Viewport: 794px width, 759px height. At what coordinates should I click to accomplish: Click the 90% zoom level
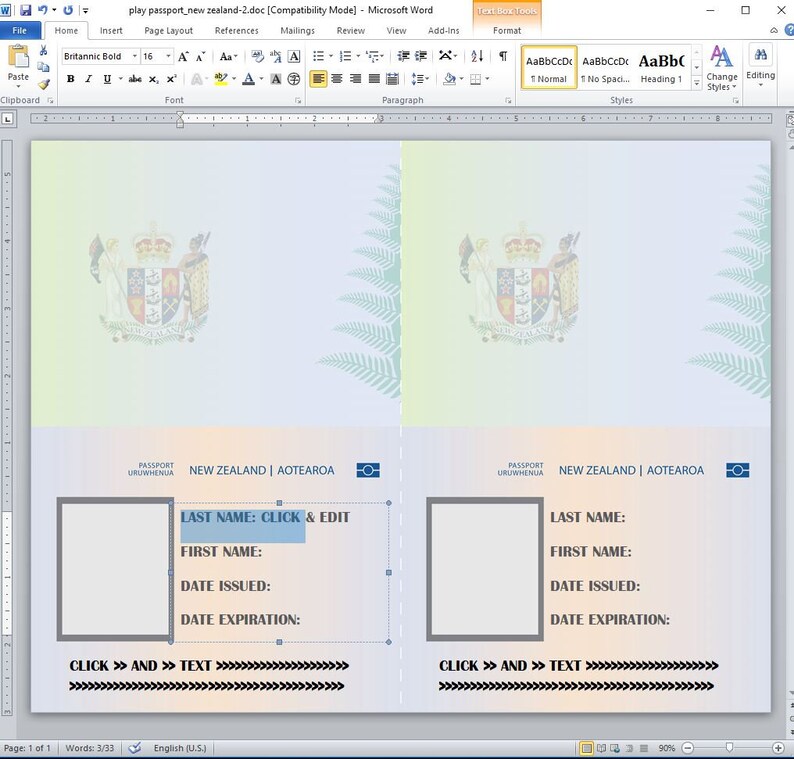click(x=666, y=748)
